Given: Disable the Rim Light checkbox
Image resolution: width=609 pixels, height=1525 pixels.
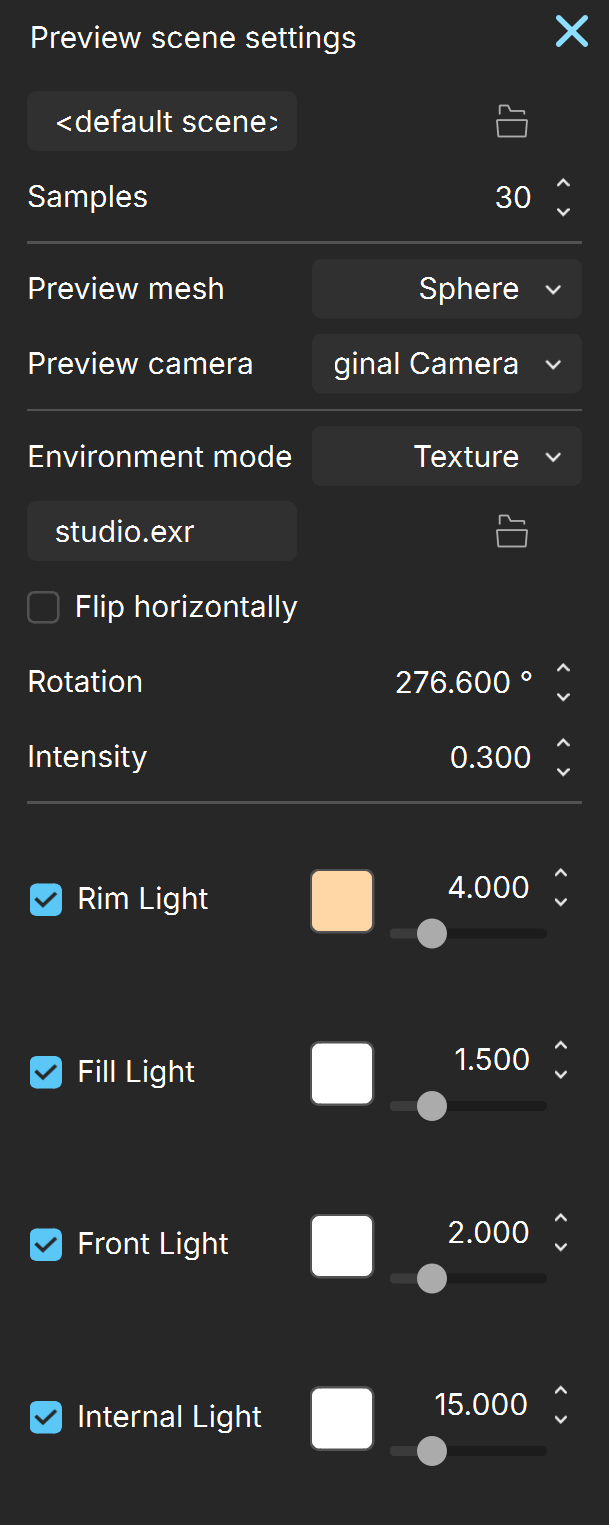Looking at the screenshot, I should (46, 899).
